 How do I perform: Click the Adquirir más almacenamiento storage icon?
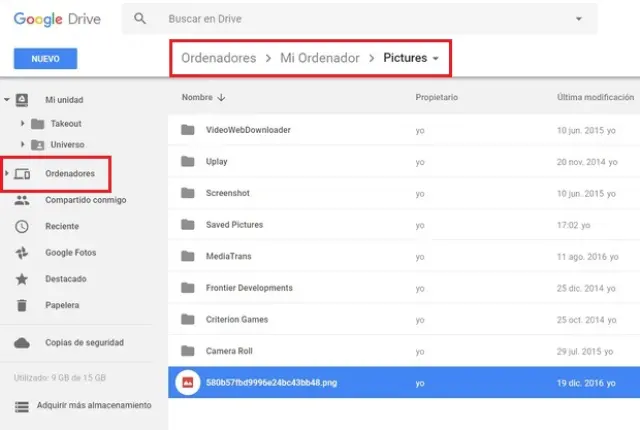click(22, 406)
